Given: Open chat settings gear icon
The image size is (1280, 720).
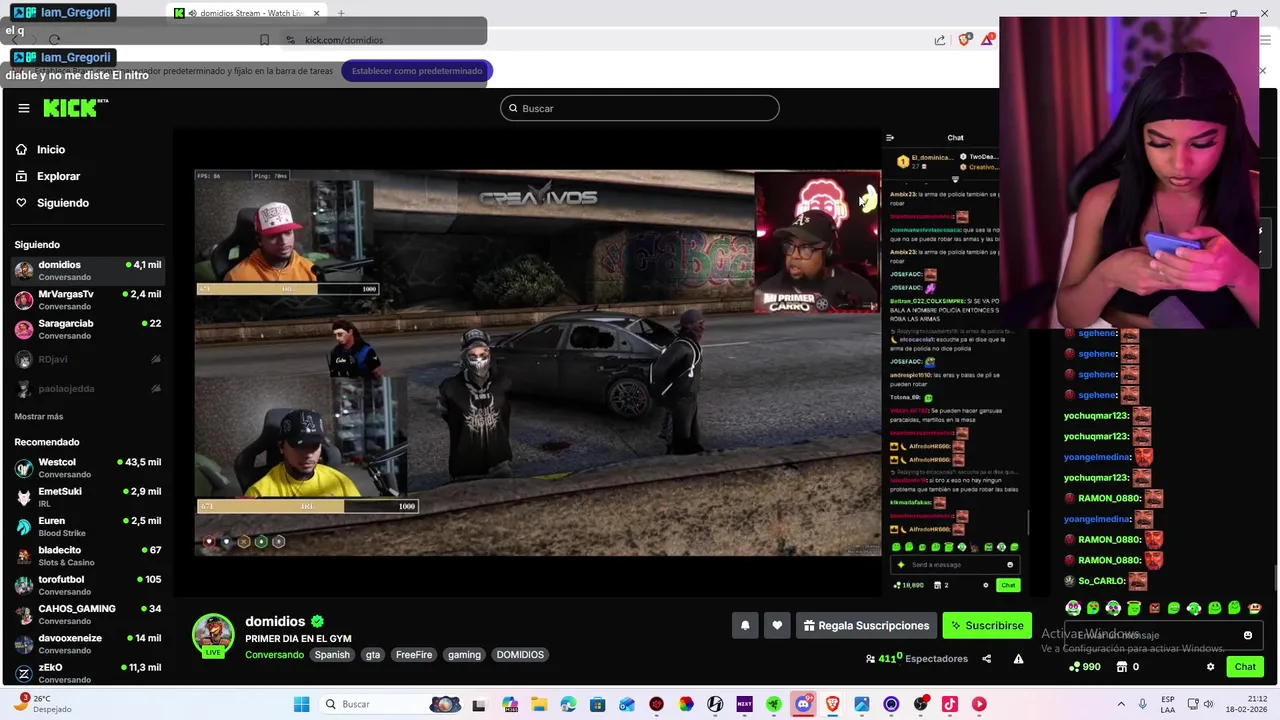Looking at the screenshot, I should (x=1210, y=667).
